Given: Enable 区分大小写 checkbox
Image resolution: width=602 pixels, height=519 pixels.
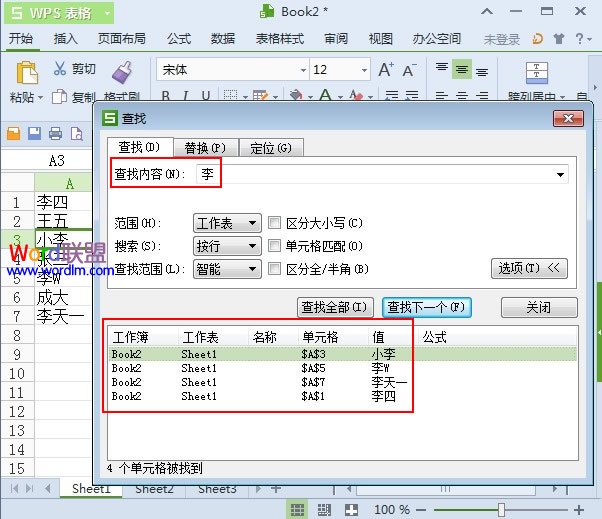Looking at the screenshot, I should (x=275, y=223).
